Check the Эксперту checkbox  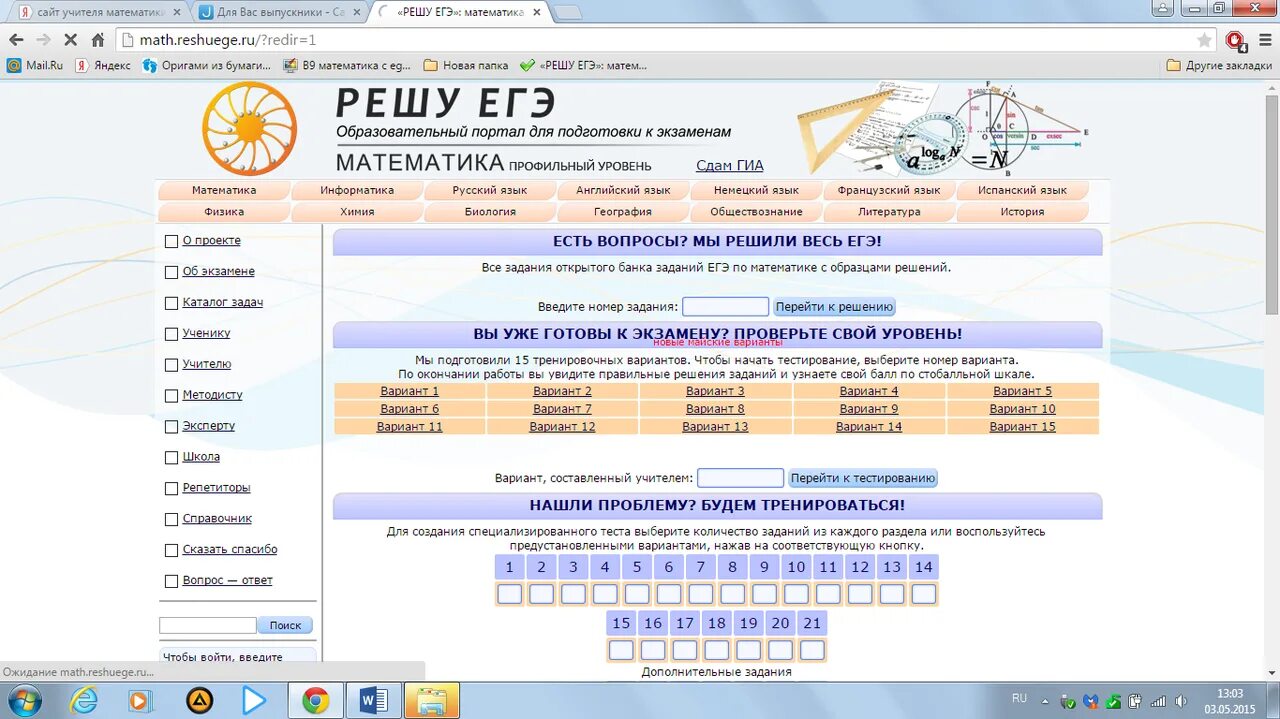[x=171, y=427]
